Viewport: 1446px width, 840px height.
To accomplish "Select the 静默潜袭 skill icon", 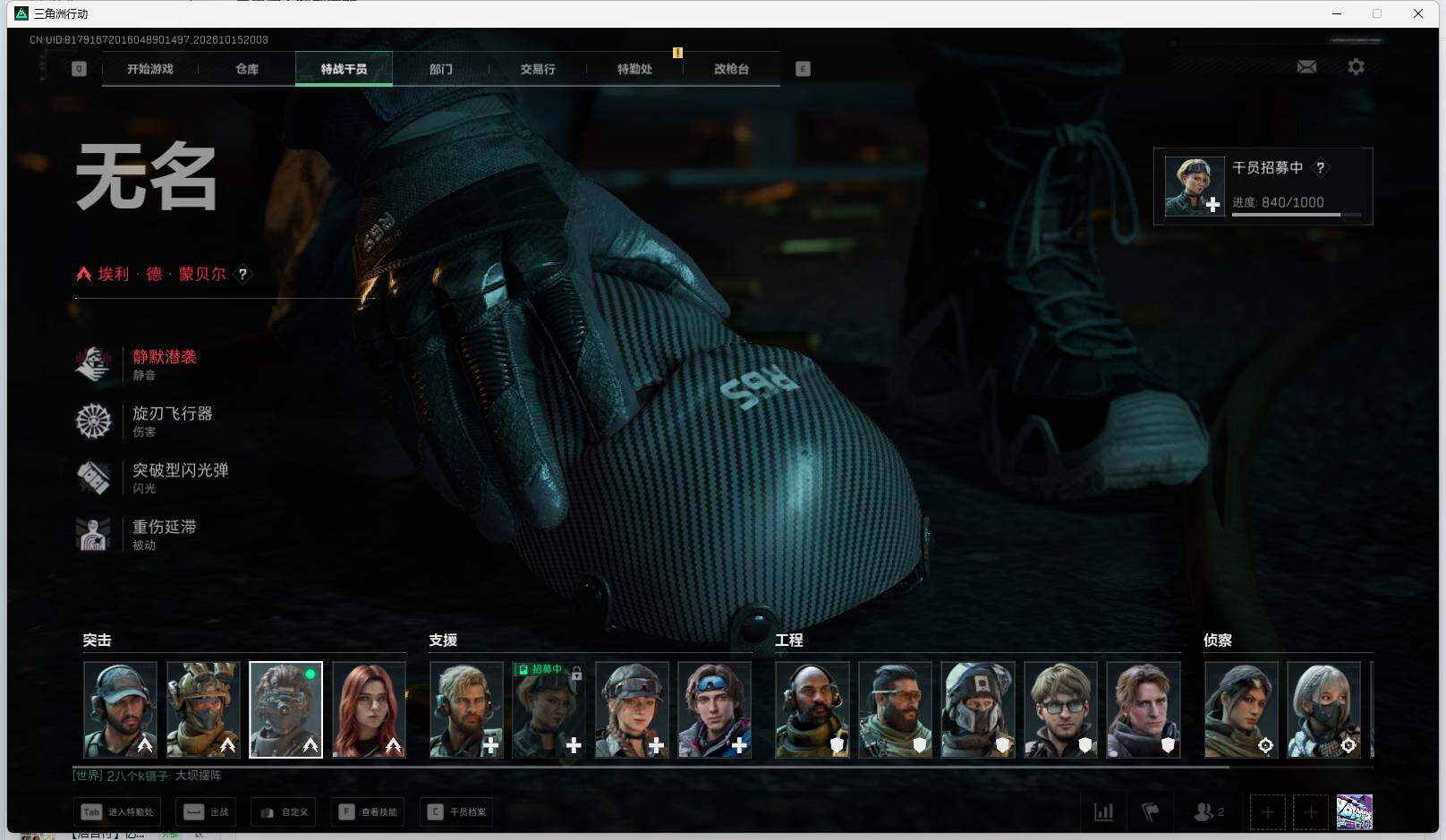I will [93, 364].
